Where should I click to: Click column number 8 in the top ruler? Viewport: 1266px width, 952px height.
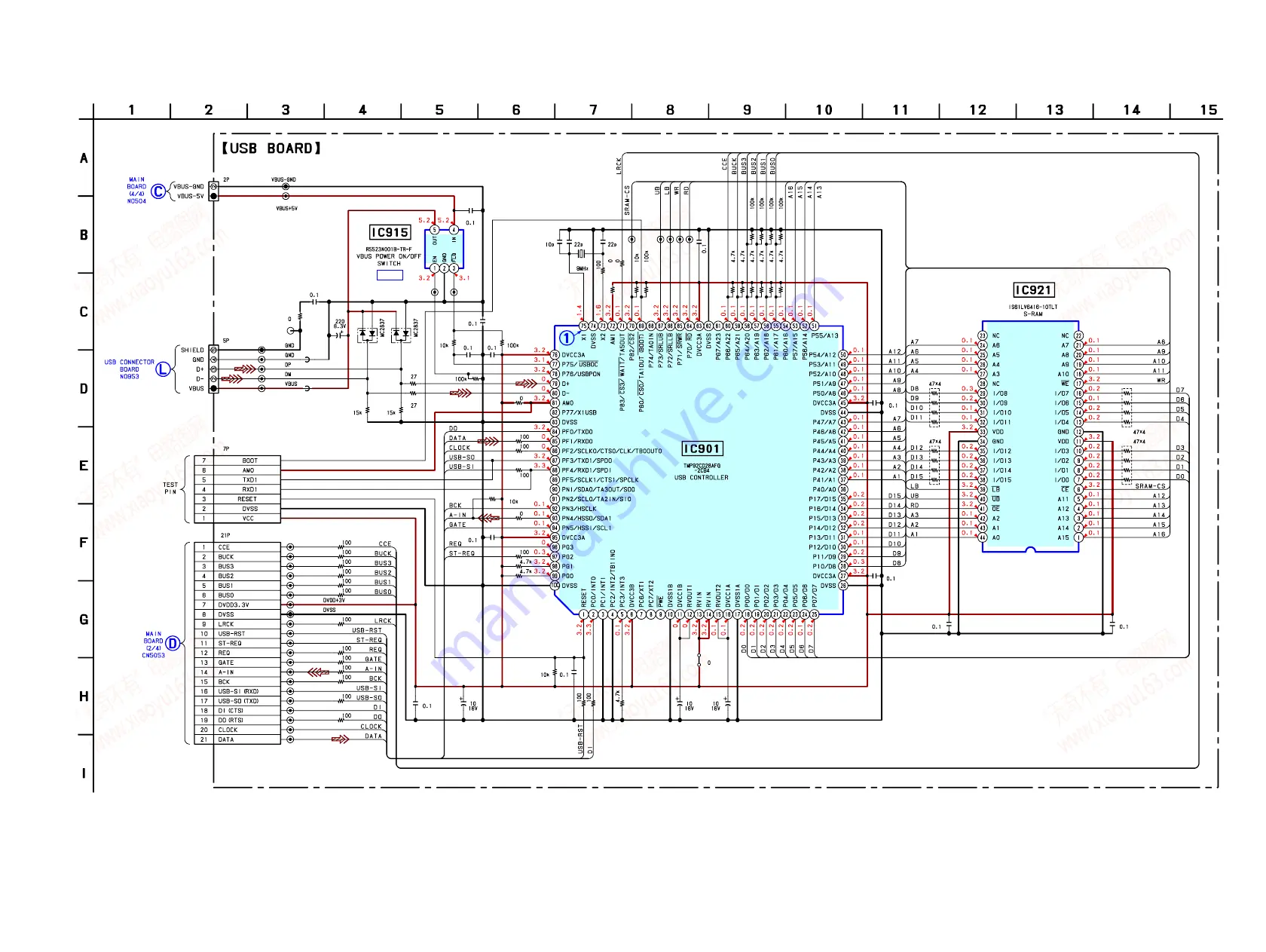(671, 110)
